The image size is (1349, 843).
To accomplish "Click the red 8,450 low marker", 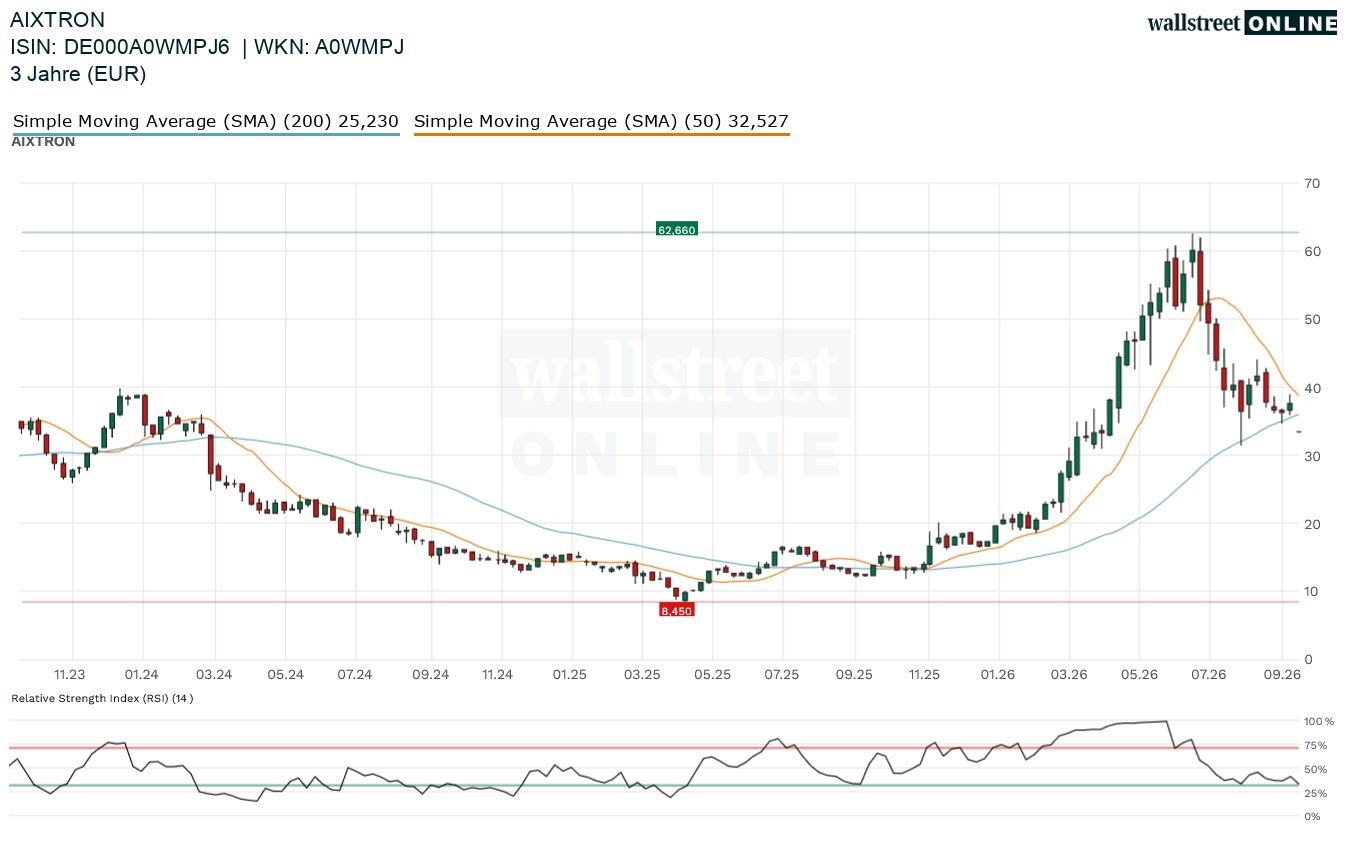I will [676, 610].
